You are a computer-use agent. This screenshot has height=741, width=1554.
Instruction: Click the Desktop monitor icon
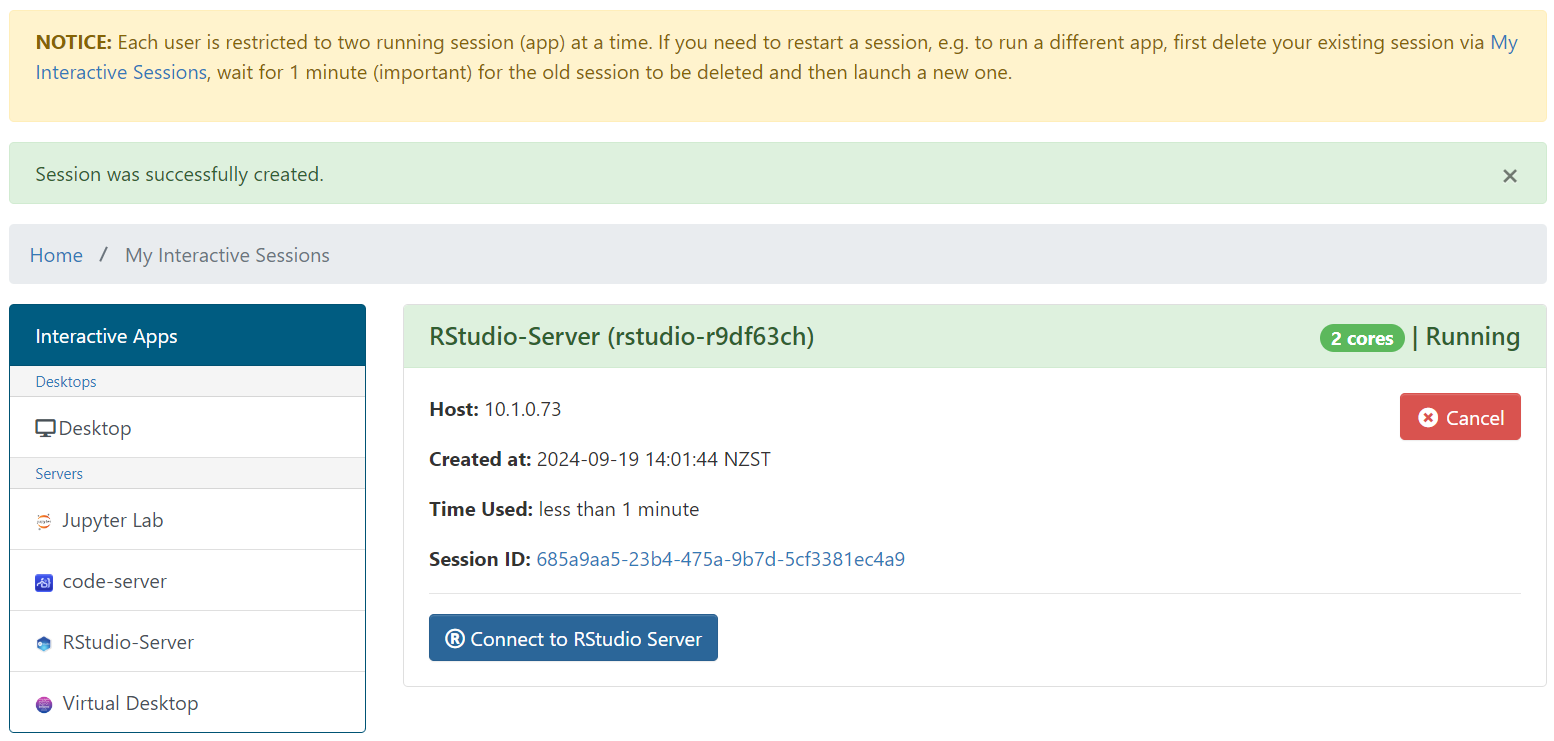pyautogui.click(x=45, y=428)
